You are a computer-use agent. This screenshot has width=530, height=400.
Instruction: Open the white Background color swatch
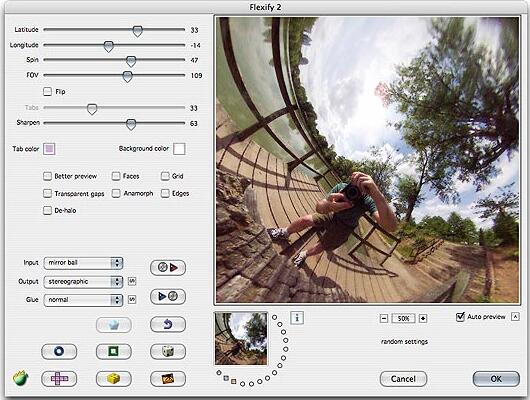pyautogui.click(x=179, y=149)
